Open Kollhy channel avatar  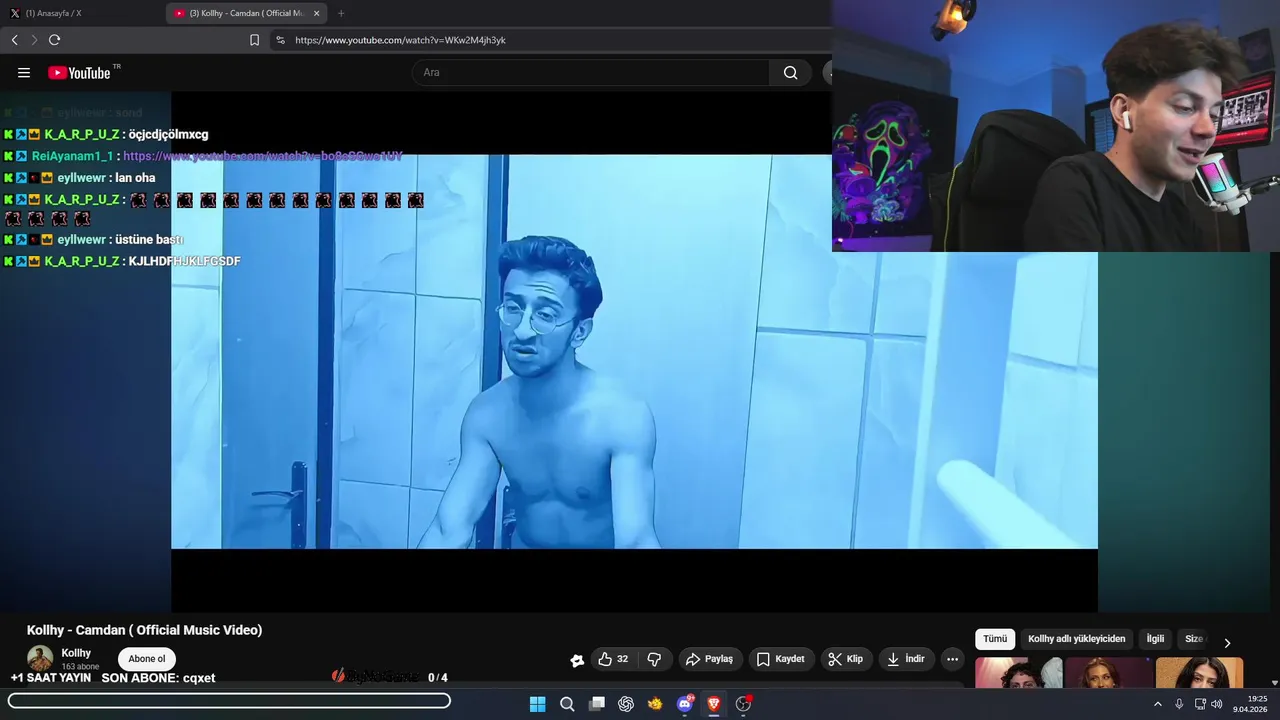point(40,658)
